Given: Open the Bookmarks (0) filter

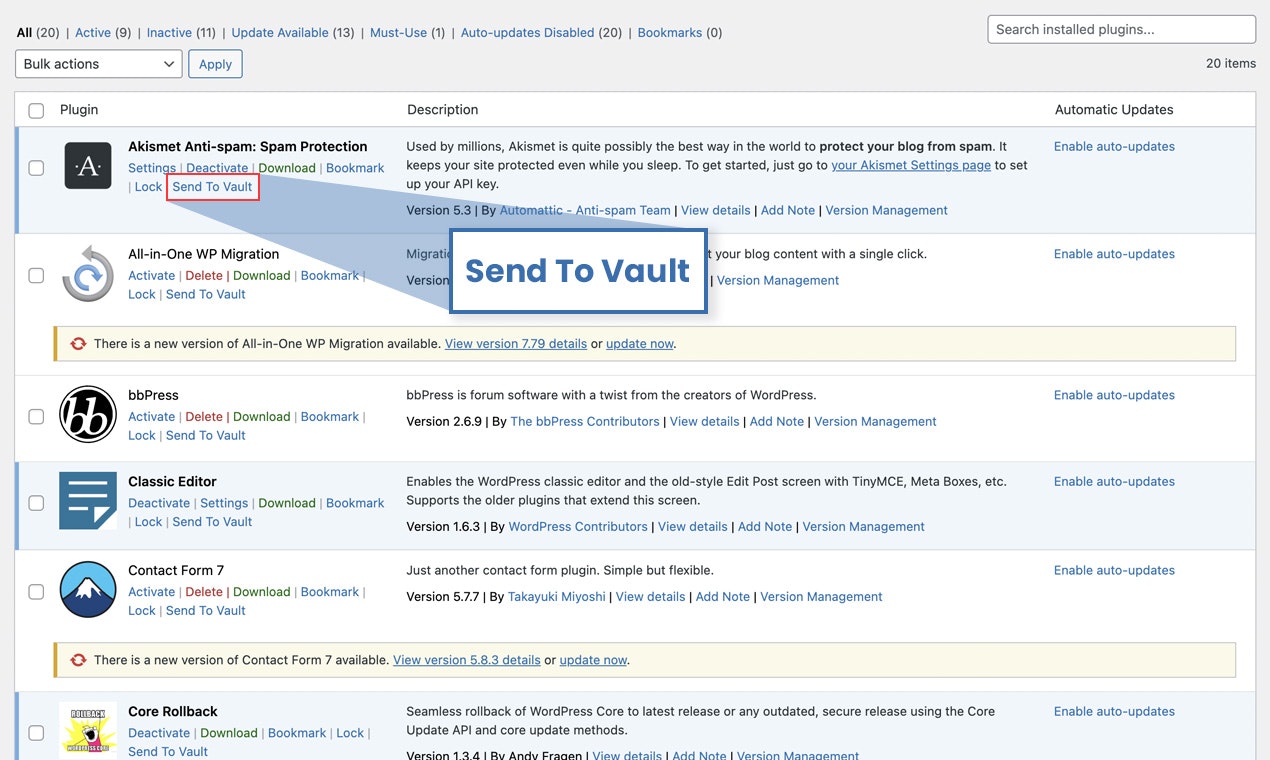Looking at the screenshot, I should click(x=679, y=33).
